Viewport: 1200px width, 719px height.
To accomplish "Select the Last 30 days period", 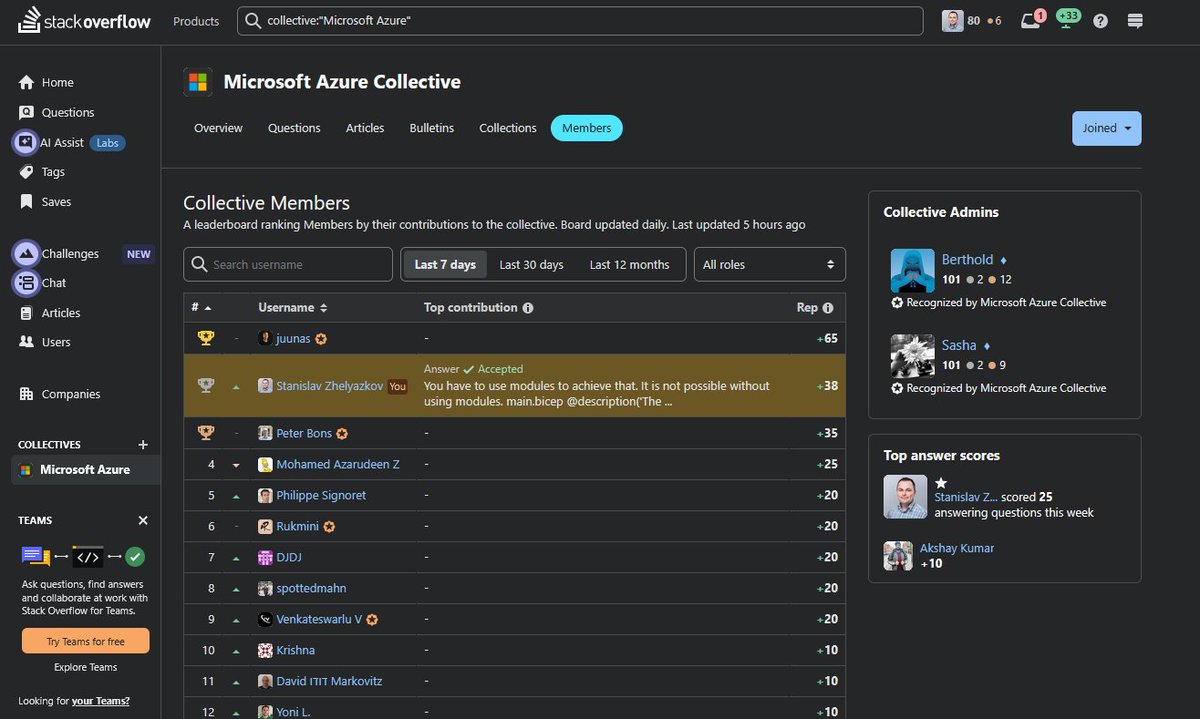I will pos(531,265).
